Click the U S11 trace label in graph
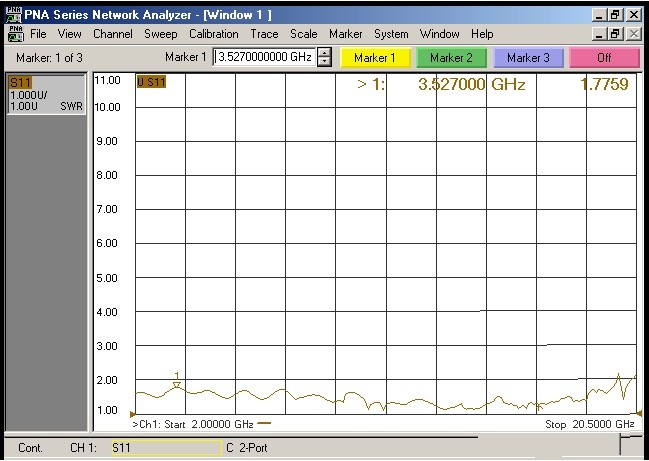649x461 pixels. (151, 82)
